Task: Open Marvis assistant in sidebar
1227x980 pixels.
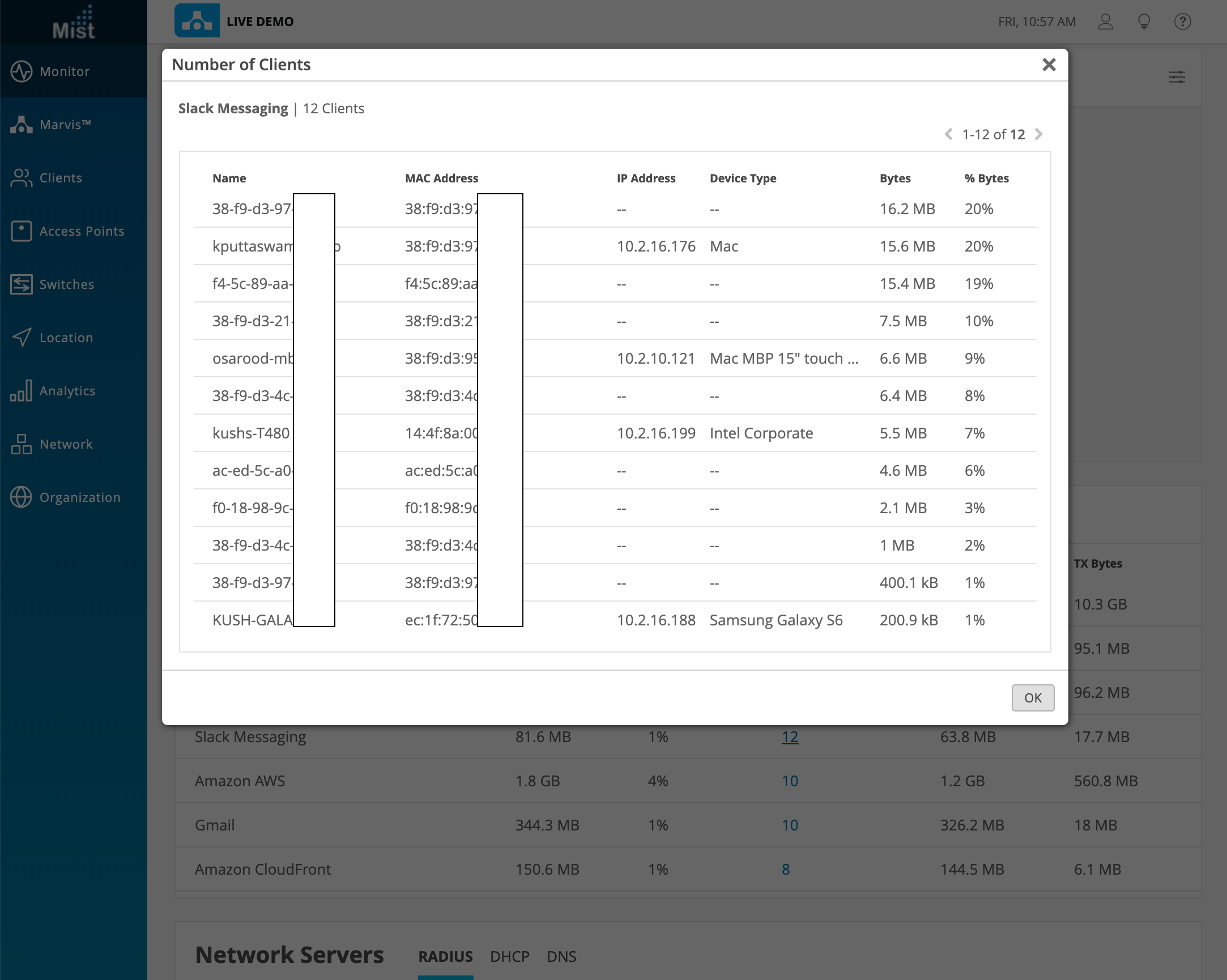Action: click(64, 125)
